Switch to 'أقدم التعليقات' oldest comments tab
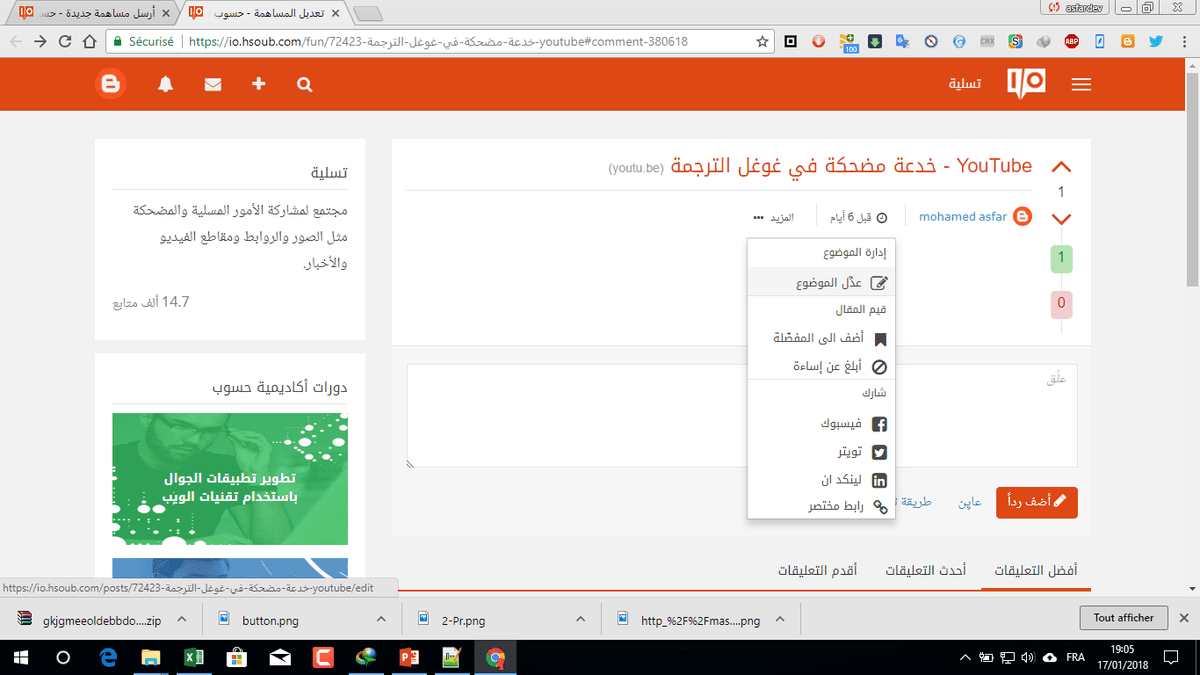 point(817,570)
